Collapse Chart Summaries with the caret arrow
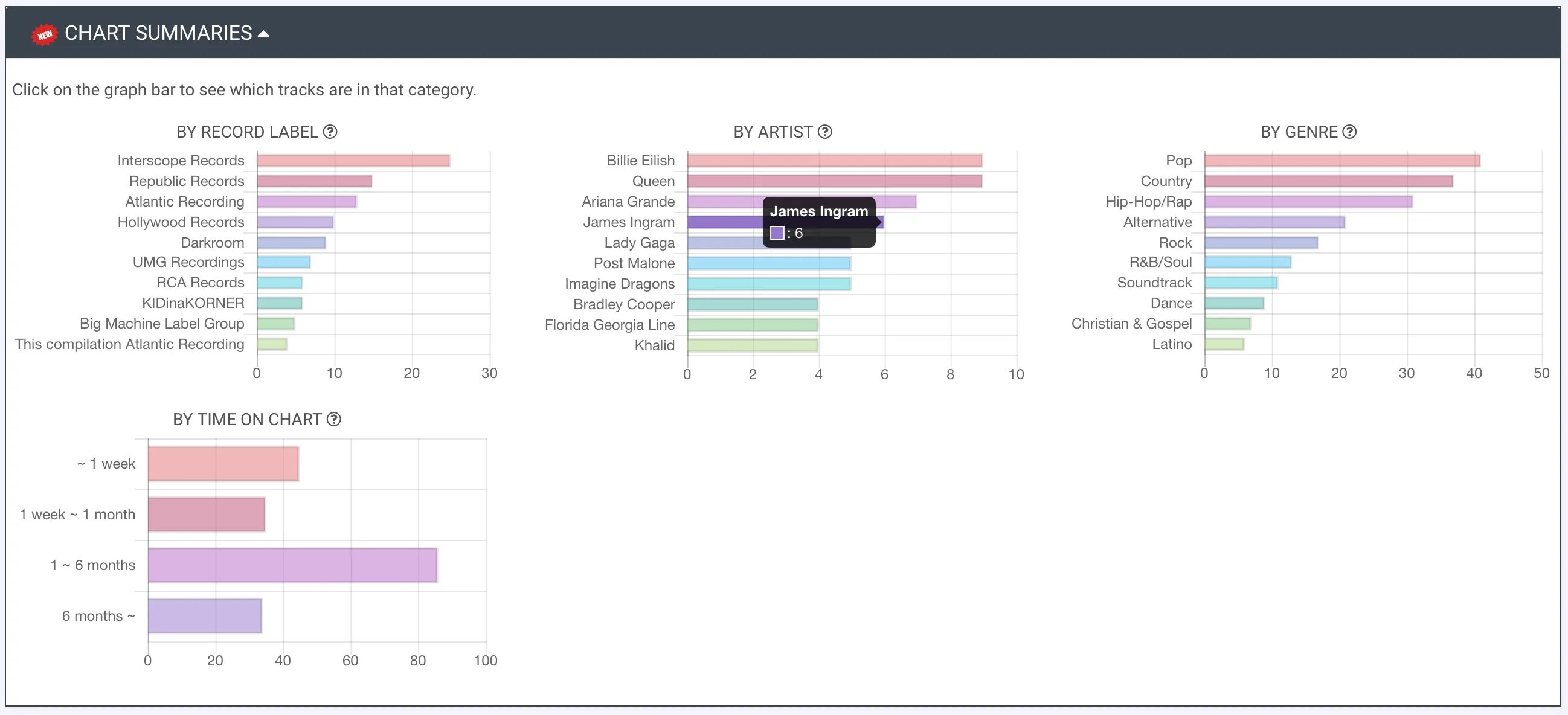 263,34
